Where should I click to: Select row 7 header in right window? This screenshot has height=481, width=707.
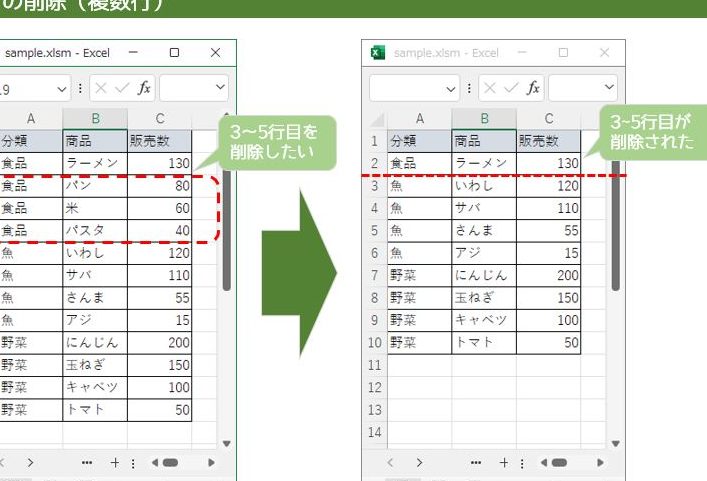(374, 275)
